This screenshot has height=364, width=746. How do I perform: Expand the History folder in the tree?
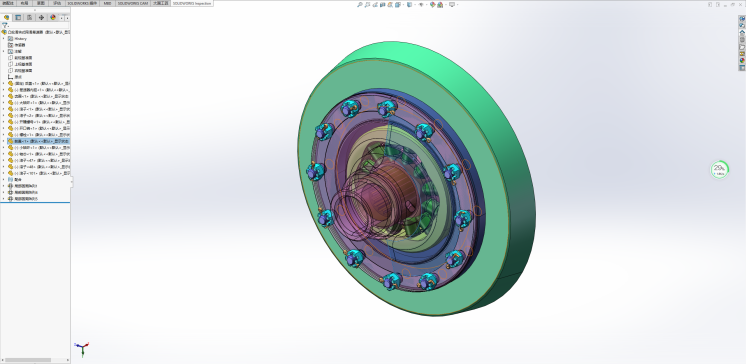click(4, 39)
